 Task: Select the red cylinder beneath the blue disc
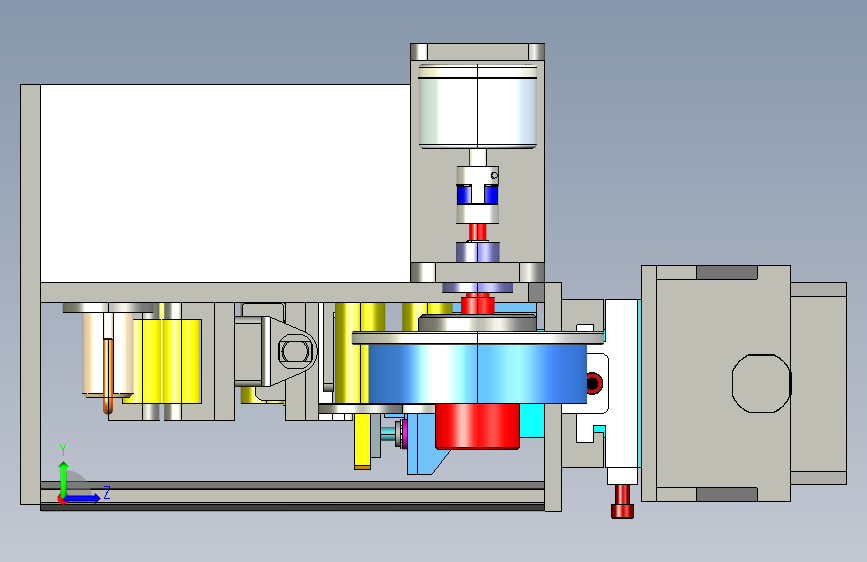[x=477, y=426]
